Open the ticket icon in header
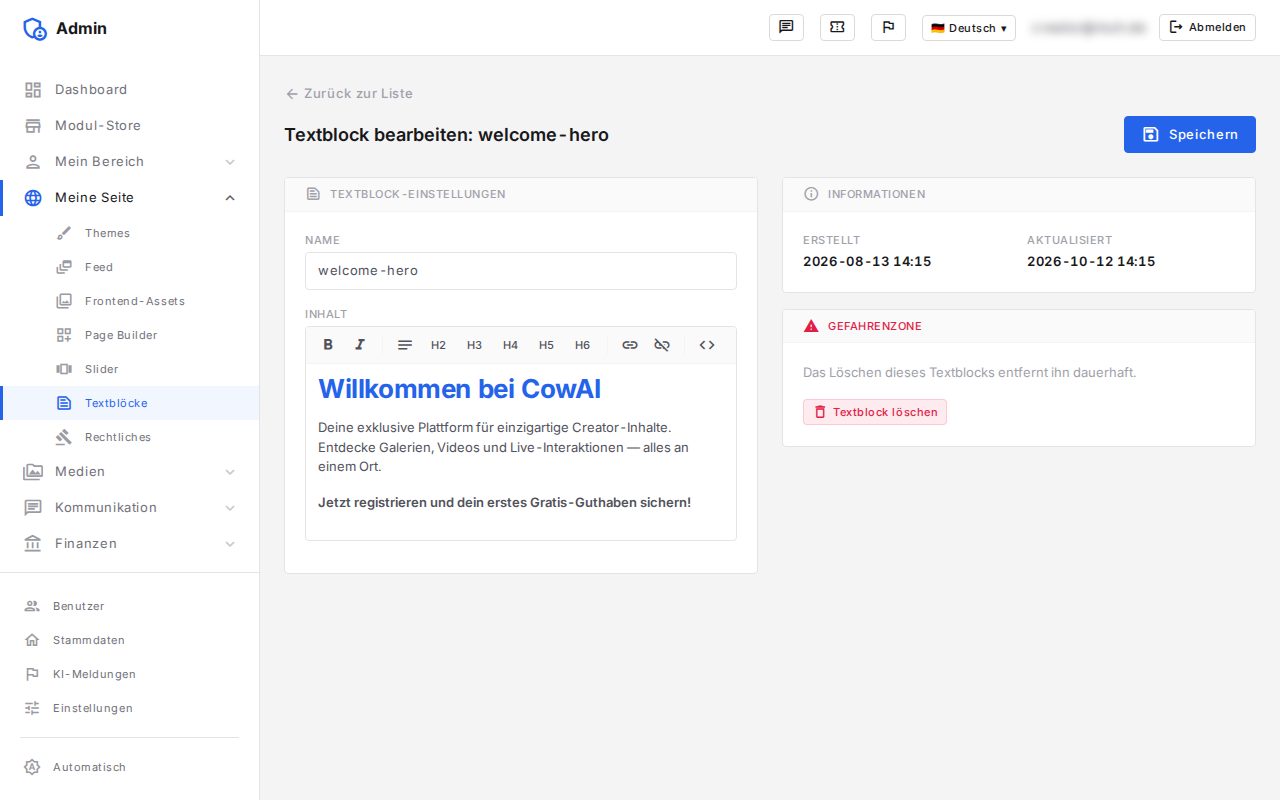This screenshot has height=800, width=1280. [837, 27]
